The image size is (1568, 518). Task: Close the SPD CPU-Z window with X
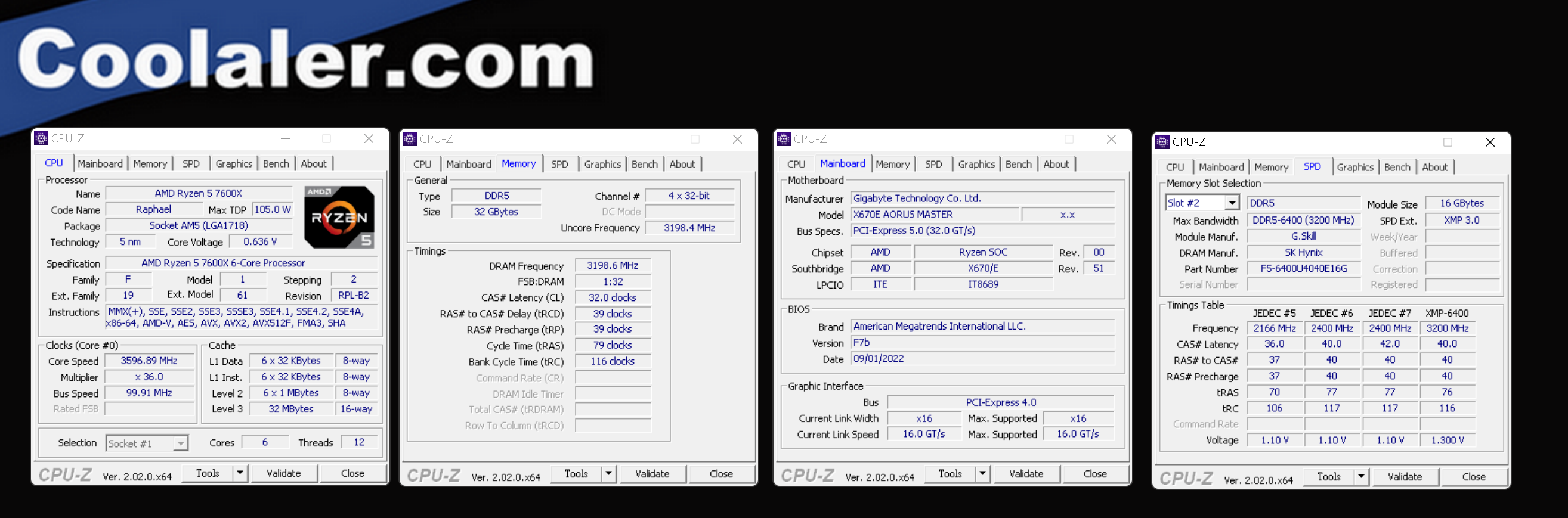click(x=1490, y=142)
